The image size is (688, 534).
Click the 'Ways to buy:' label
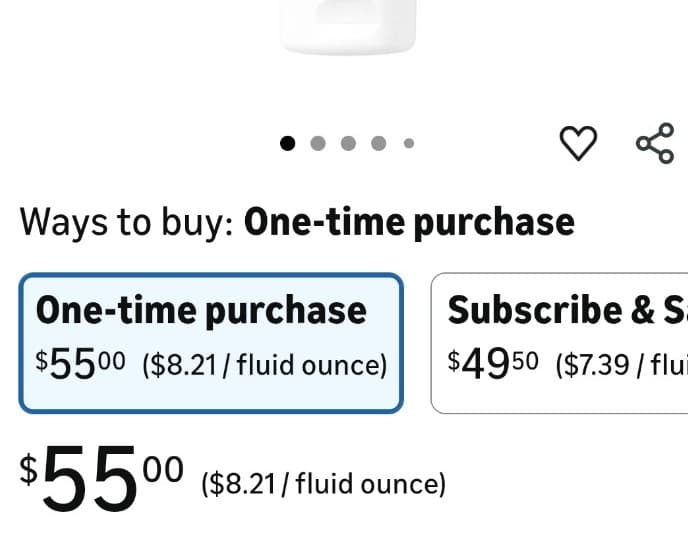(x=126, y=221)
